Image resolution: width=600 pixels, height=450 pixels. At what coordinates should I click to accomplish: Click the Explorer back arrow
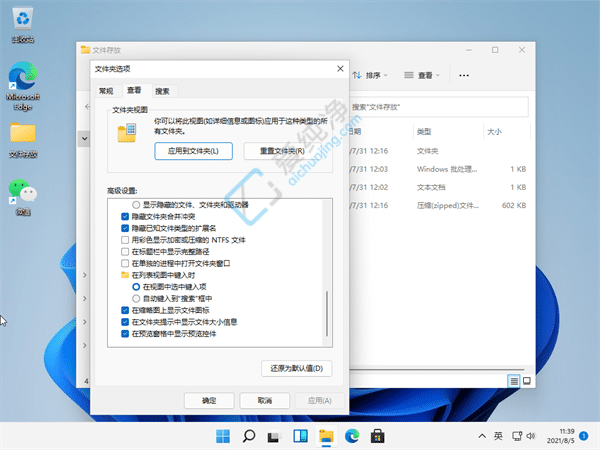click(x=87, y=107)
